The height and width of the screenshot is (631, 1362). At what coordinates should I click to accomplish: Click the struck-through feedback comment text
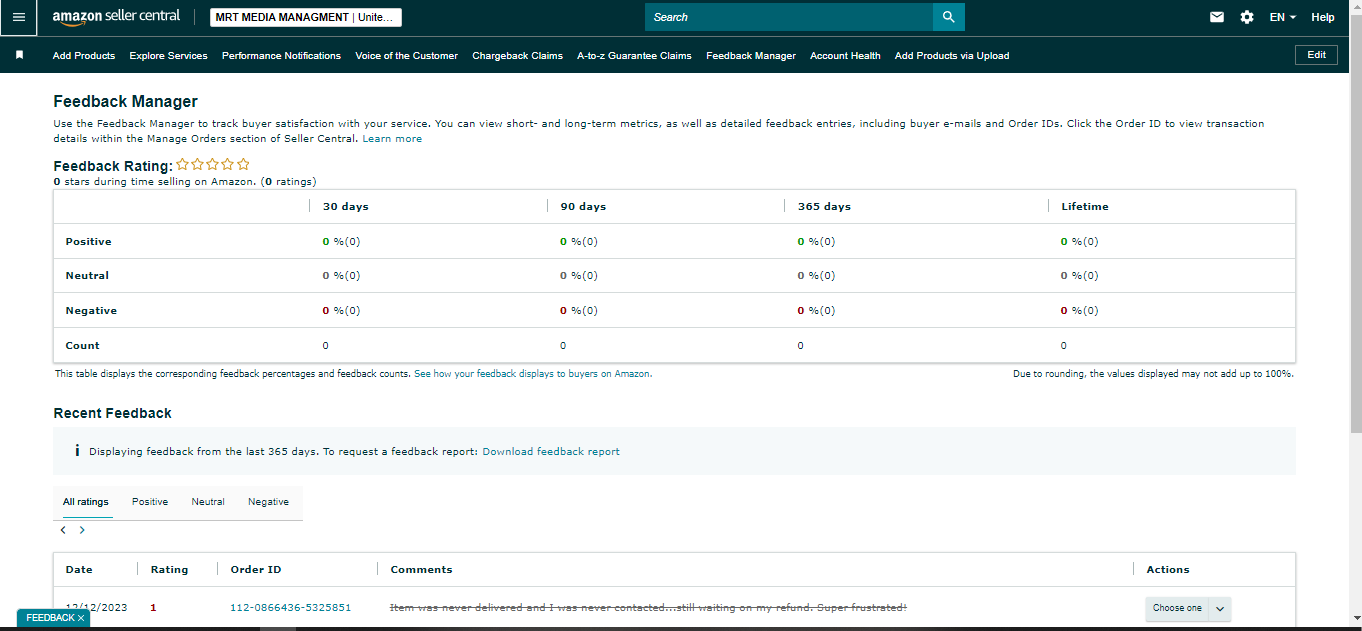tap(648, 608)
